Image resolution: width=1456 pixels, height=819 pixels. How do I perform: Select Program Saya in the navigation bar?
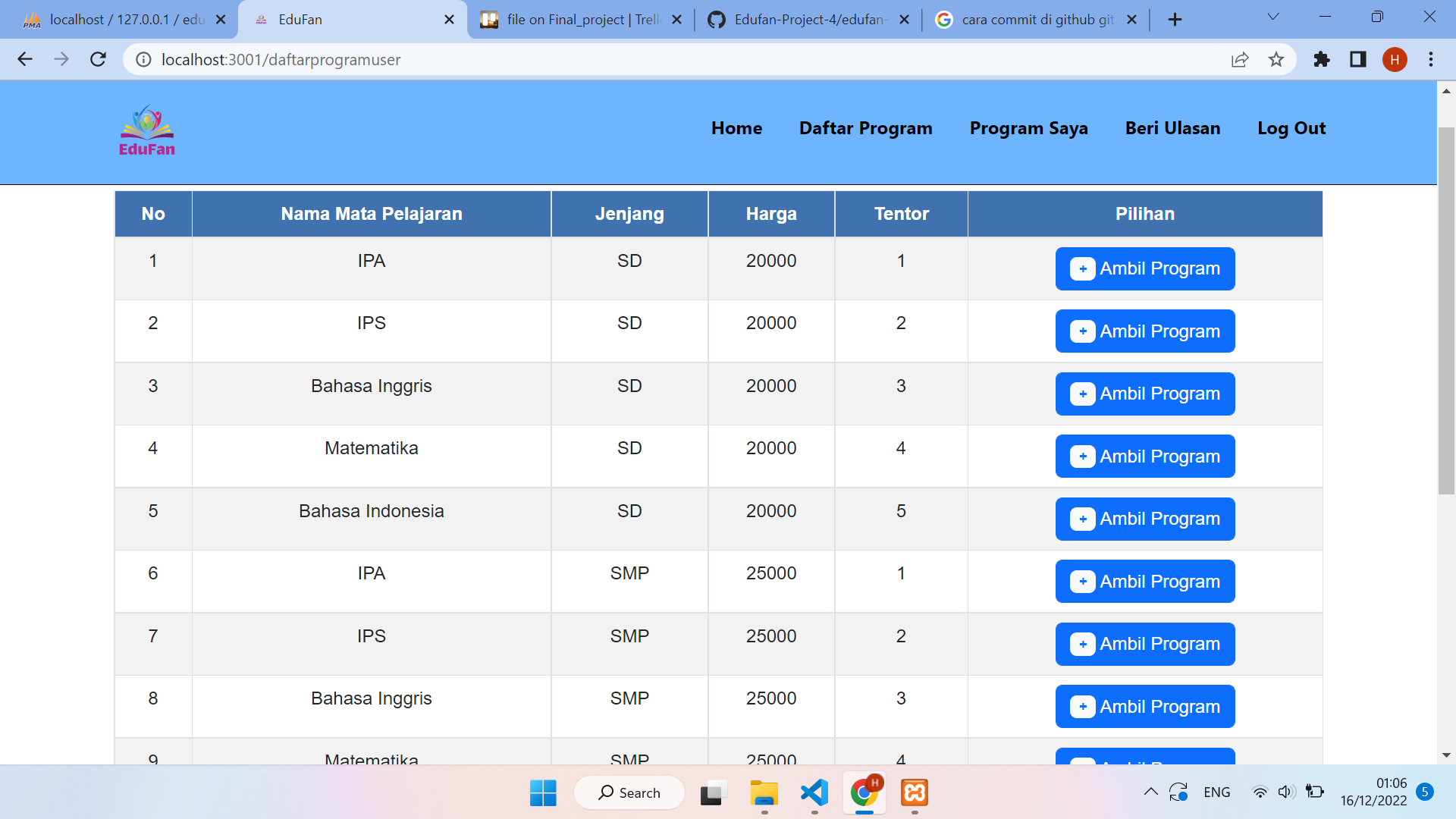(x=1028, y=128)
